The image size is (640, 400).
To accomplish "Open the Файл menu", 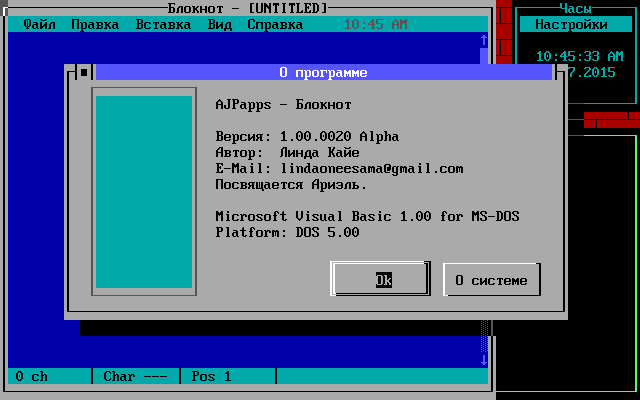I will [x=40, y=24].
